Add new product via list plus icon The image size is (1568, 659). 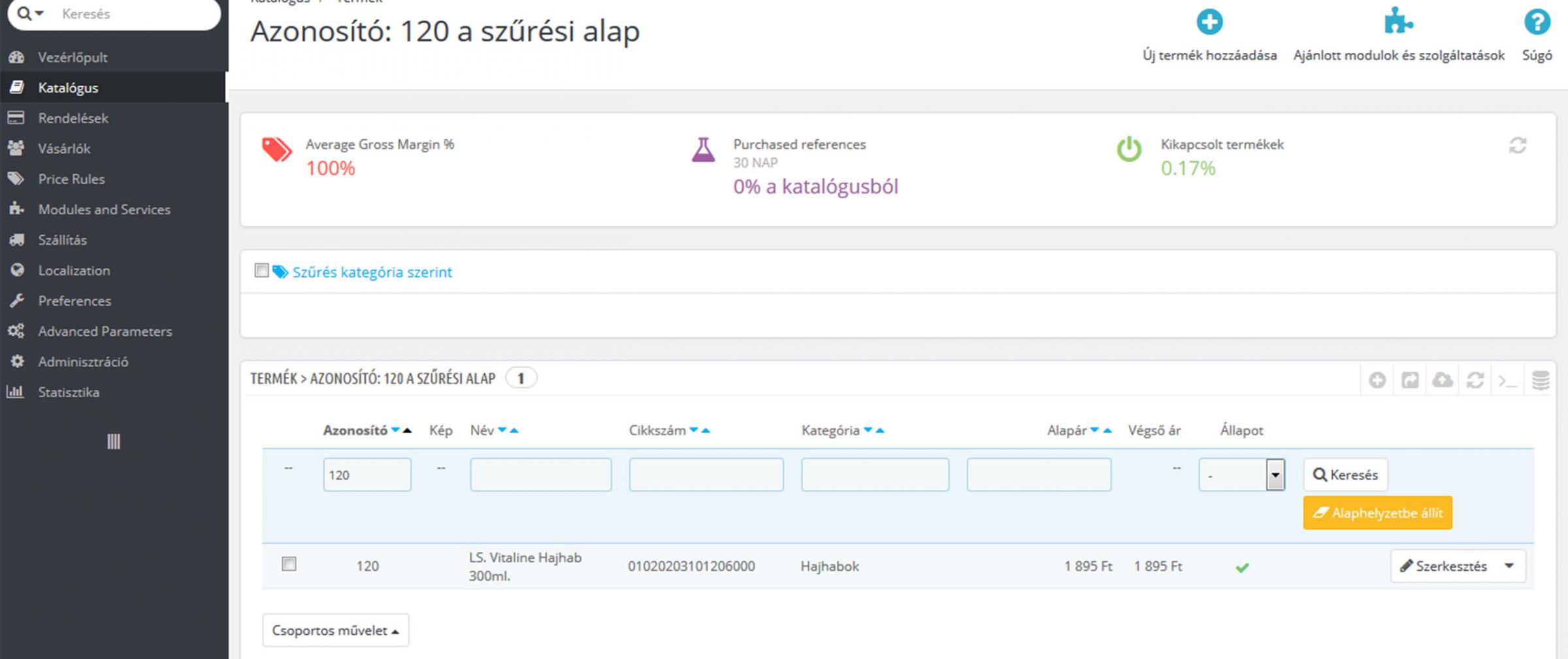click(x=1377, y=379)
